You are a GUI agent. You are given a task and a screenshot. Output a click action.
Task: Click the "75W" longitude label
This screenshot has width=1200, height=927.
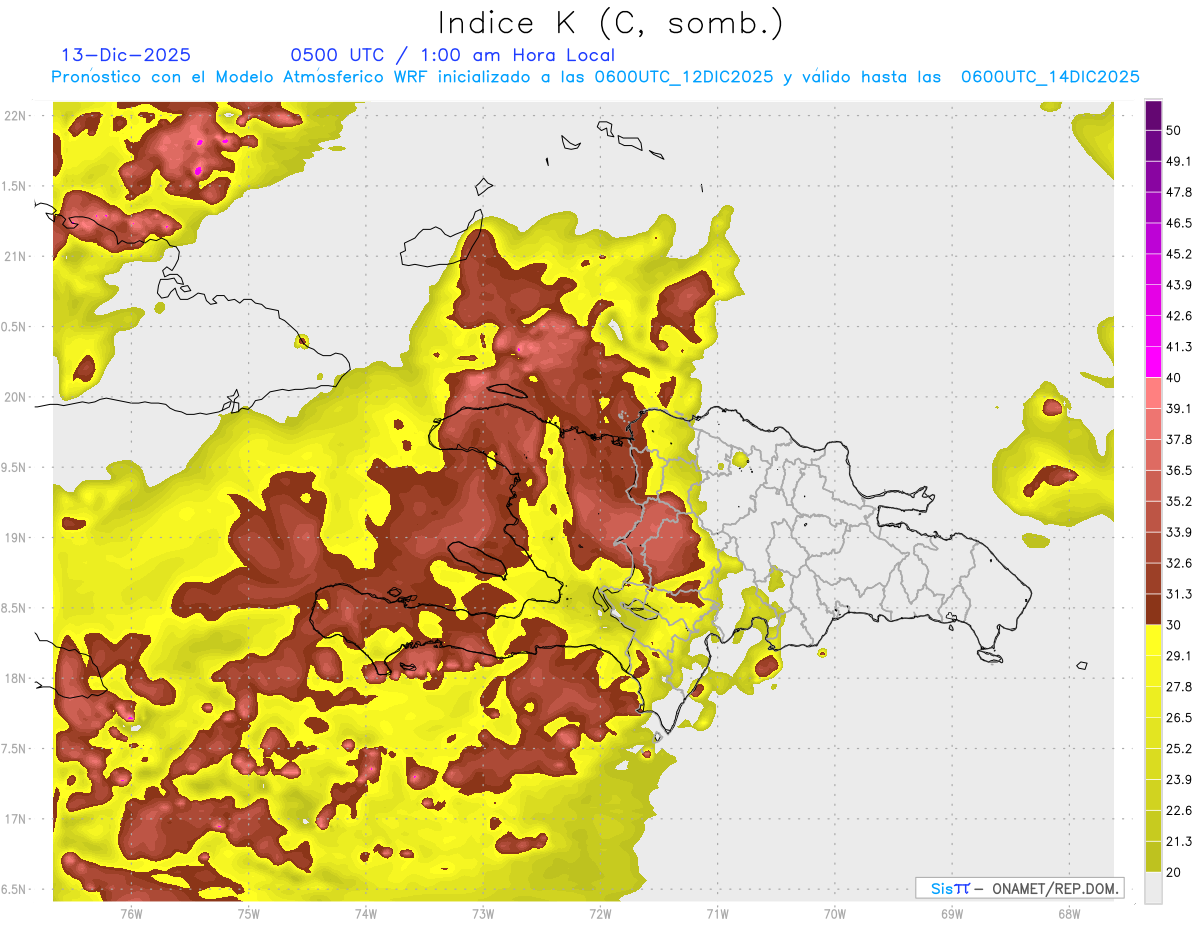[248, 912]
